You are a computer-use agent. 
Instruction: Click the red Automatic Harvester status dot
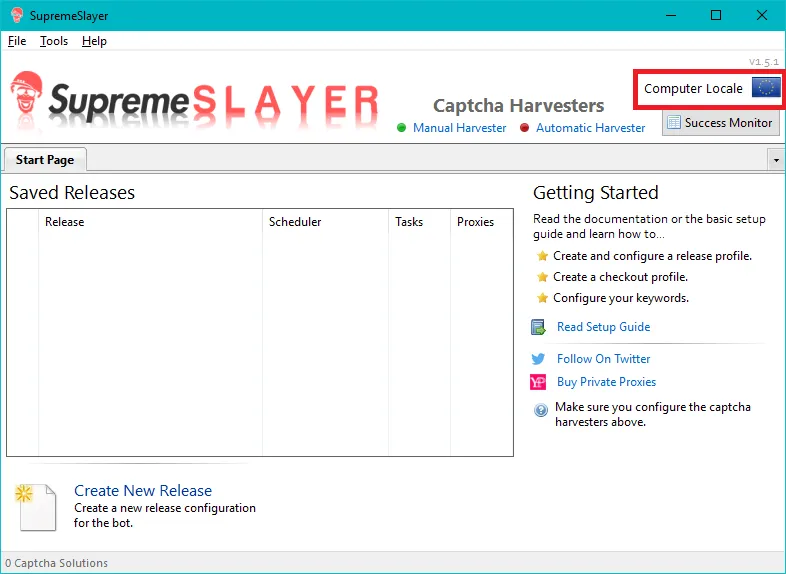coord(524,128)
